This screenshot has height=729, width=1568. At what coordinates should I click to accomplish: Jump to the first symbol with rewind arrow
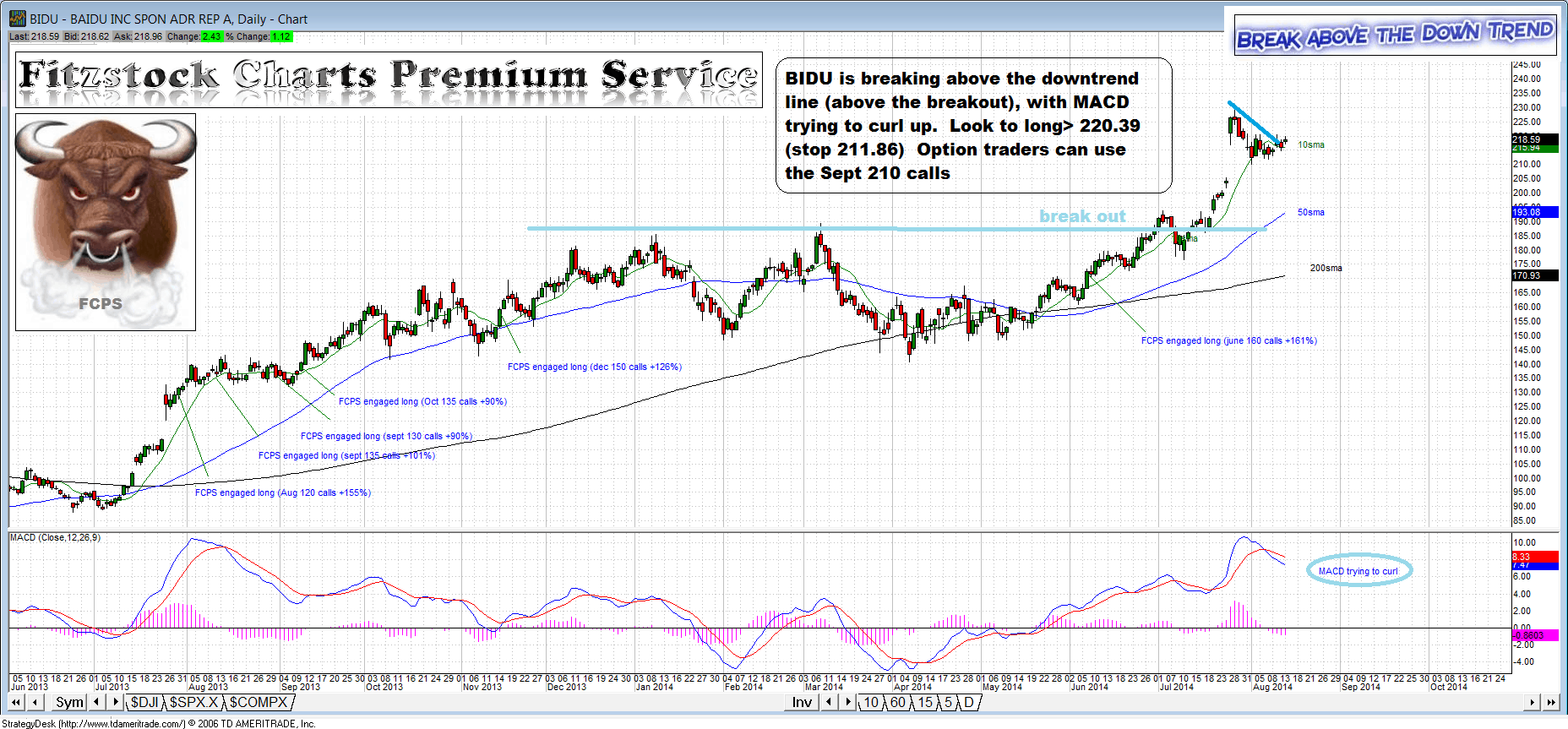(x=16, y=702)
